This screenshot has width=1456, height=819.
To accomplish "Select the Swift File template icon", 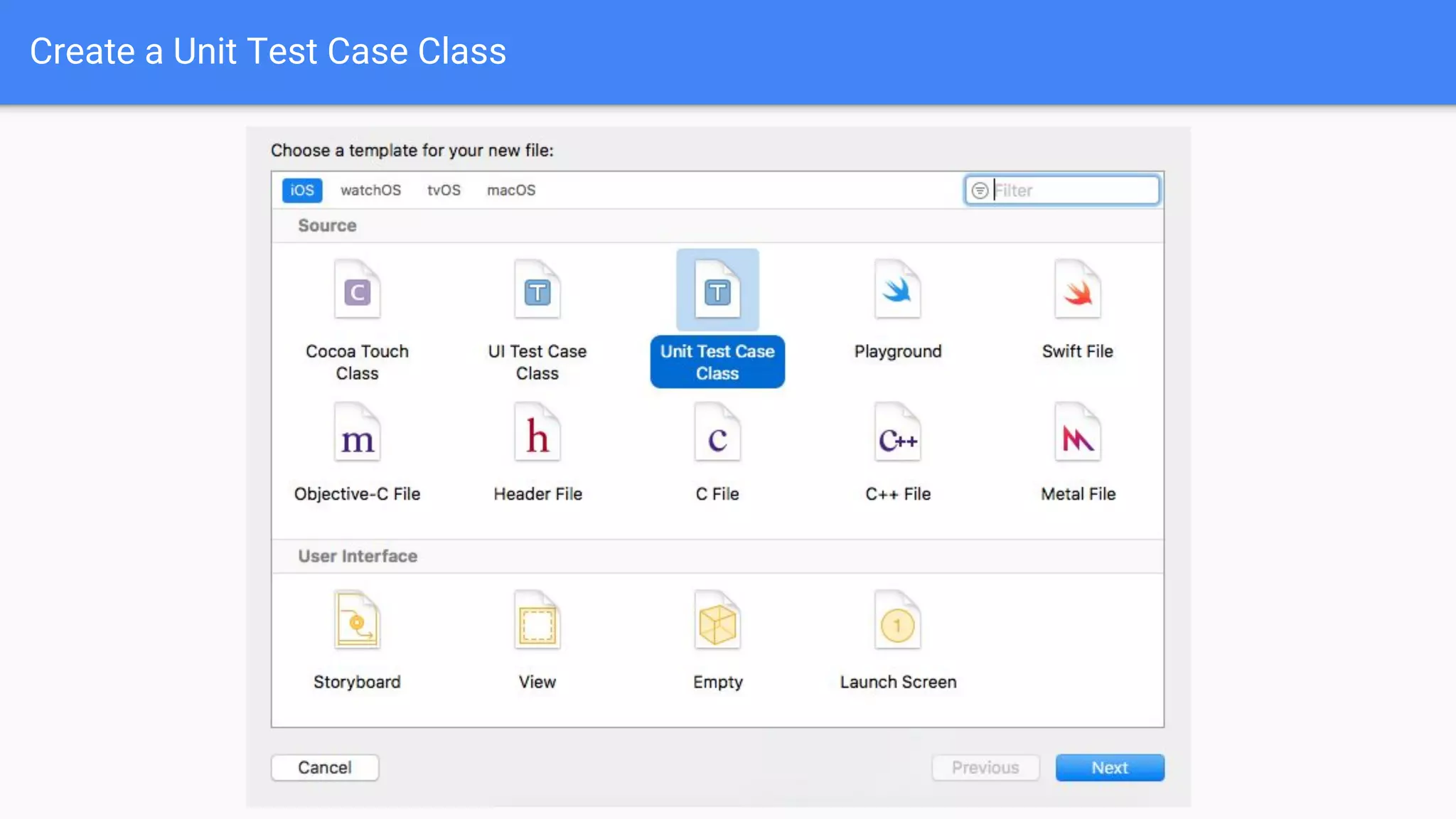I will click(1077, 290).
